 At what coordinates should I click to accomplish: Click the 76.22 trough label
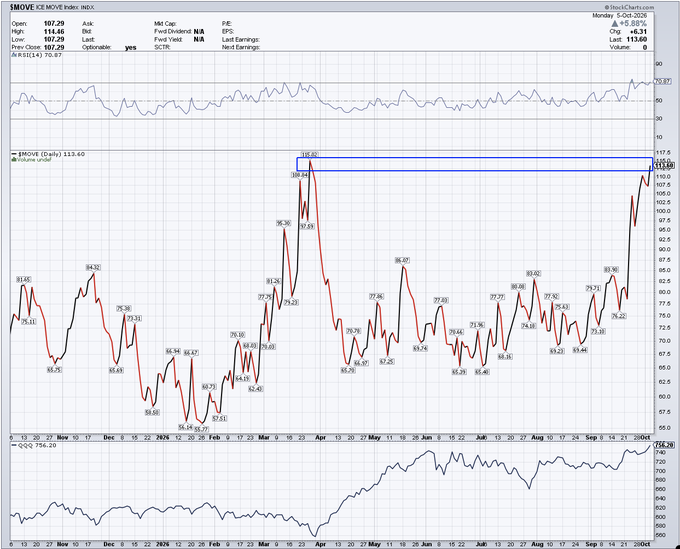(618, 316)
